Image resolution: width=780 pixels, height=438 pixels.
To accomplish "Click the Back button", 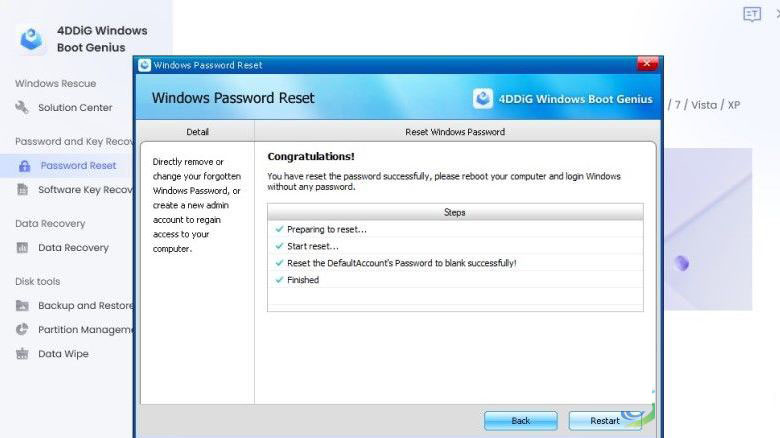I will pyautogui.click(x=520, y=421).
